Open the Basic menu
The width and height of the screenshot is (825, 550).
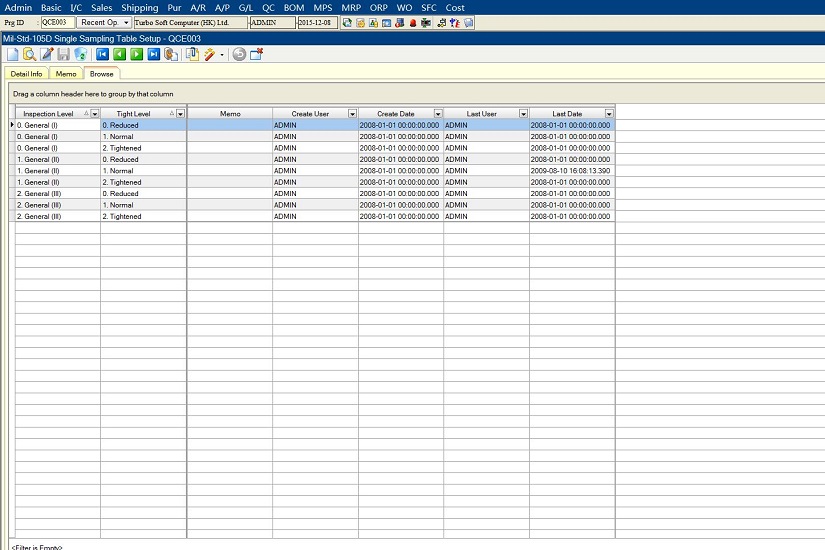51,7
